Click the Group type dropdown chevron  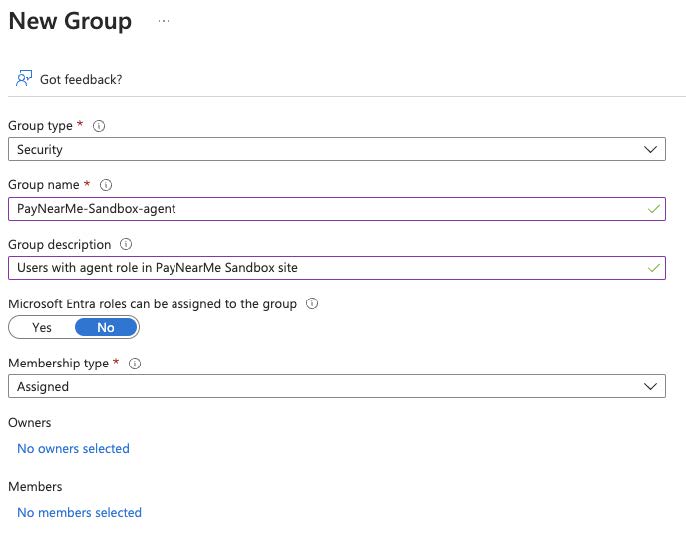click(x=651, y=149)
